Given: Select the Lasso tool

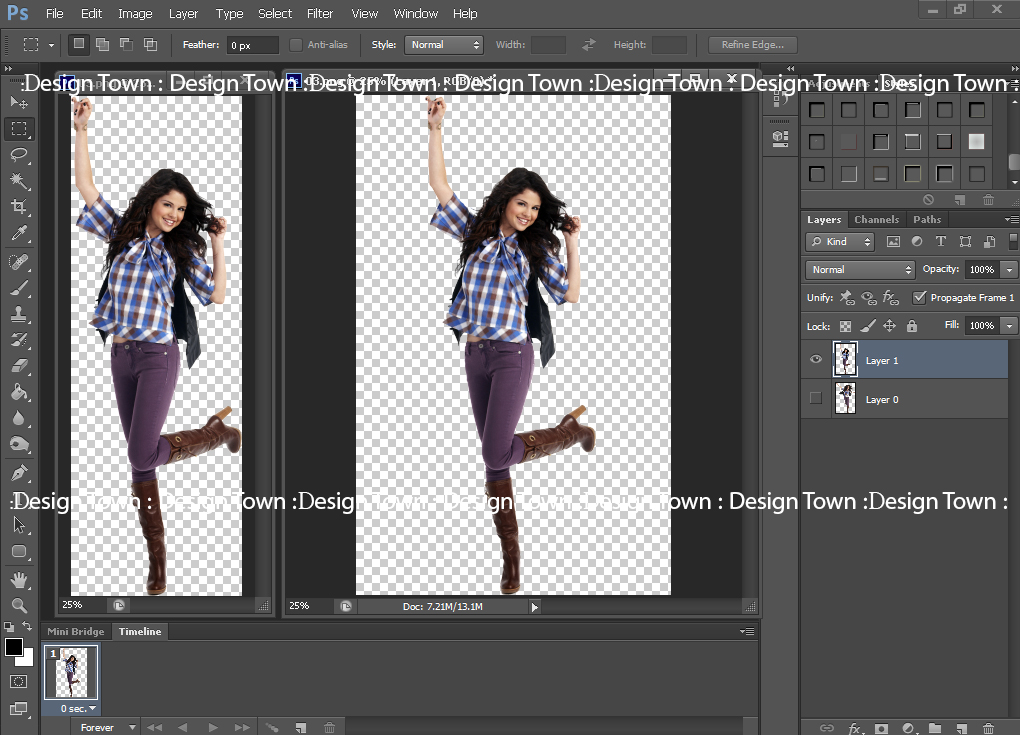Looking at the screenshot, I should pos(18,154).
